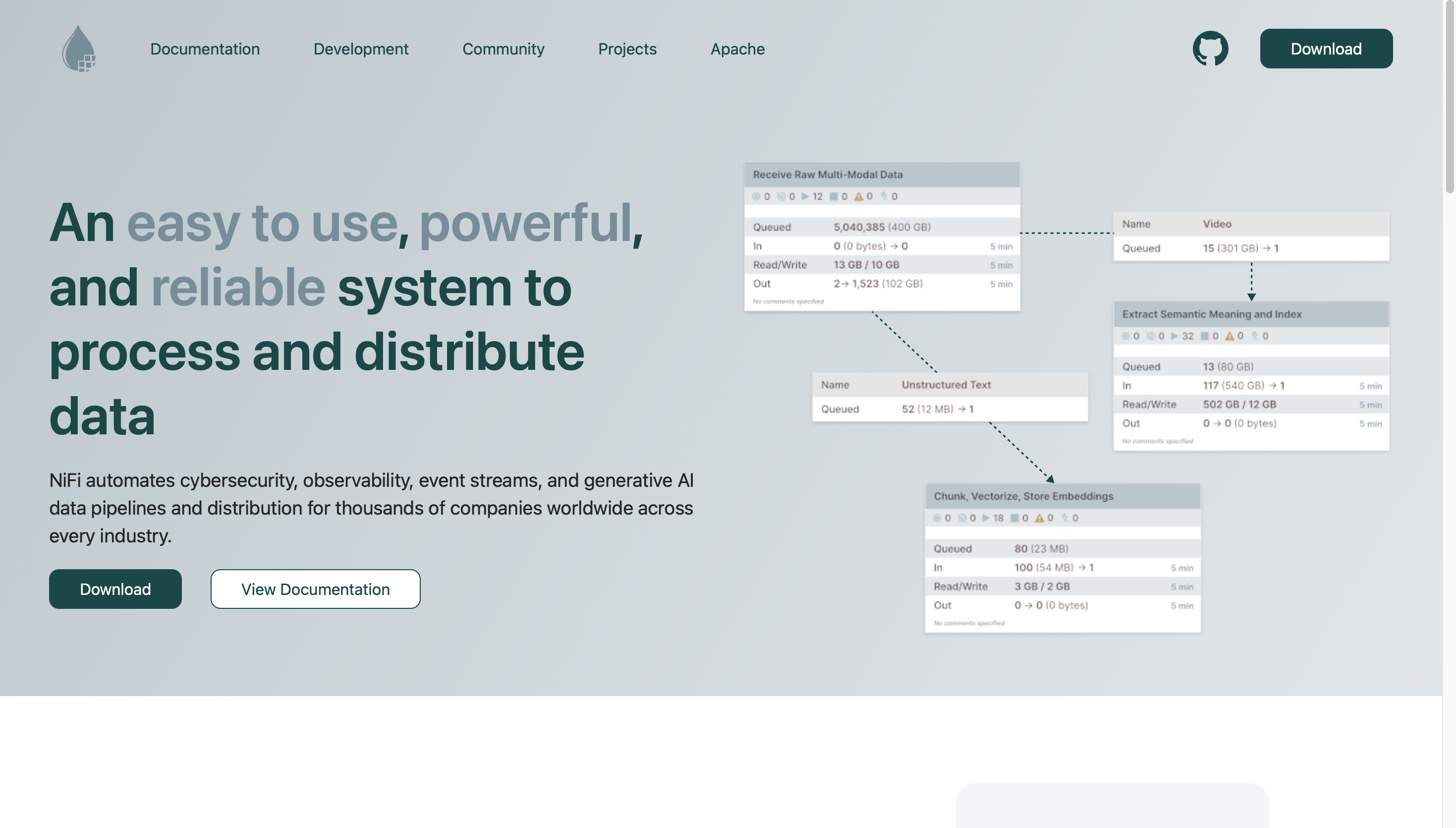Click running play icon in Receive Raw Multi-Modal Data
This screenshot has width=1456, height=828.
[805, 196]
